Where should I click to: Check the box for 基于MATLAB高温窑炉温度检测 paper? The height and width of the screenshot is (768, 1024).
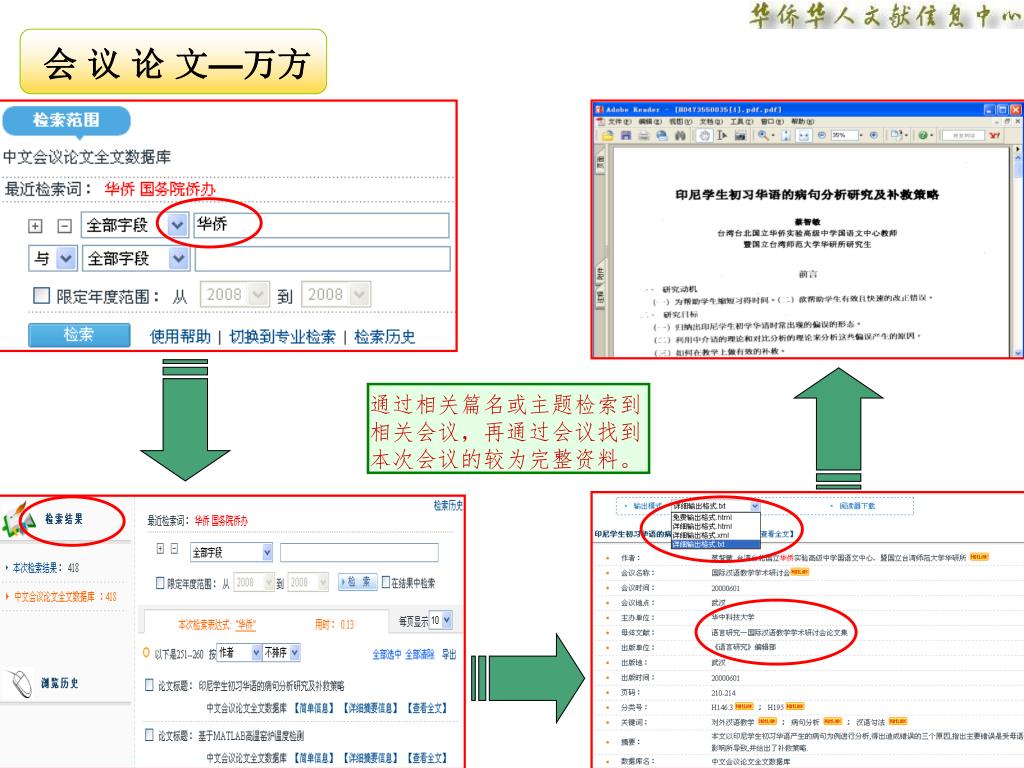(x=149, y=735)
